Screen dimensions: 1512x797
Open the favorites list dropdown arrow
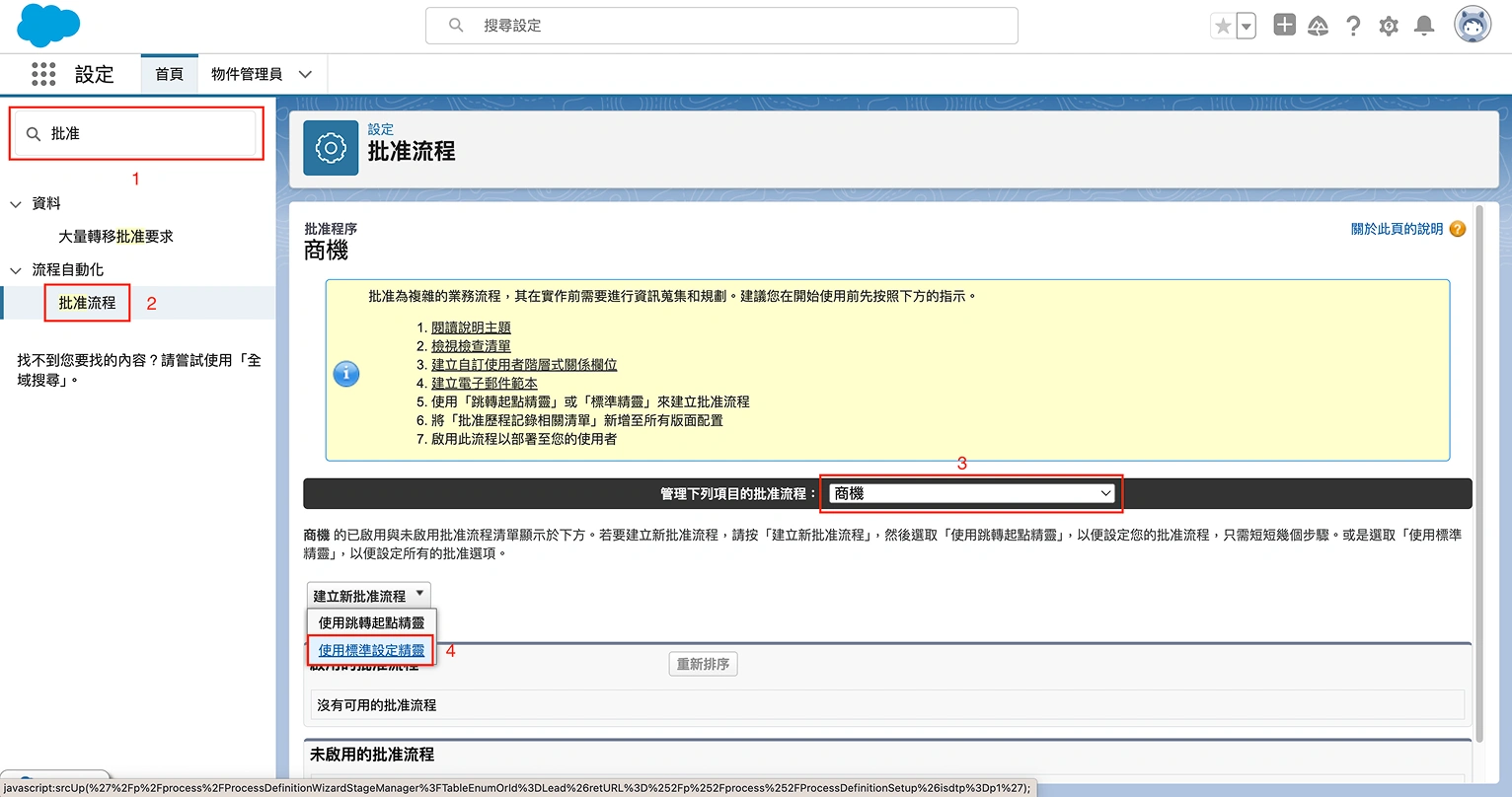(x=1247, y=27)
